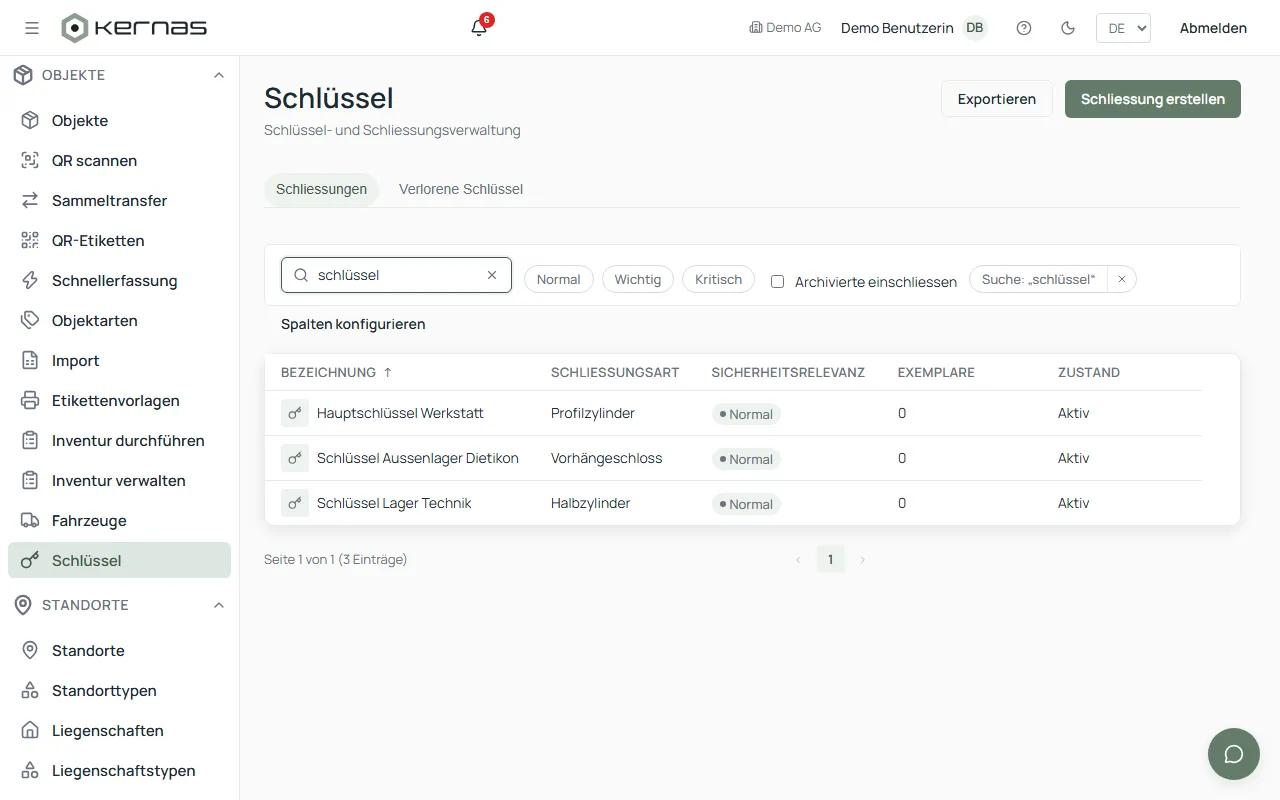Clear the search input text
The image size is (1280, 800).
coord(492,275)
